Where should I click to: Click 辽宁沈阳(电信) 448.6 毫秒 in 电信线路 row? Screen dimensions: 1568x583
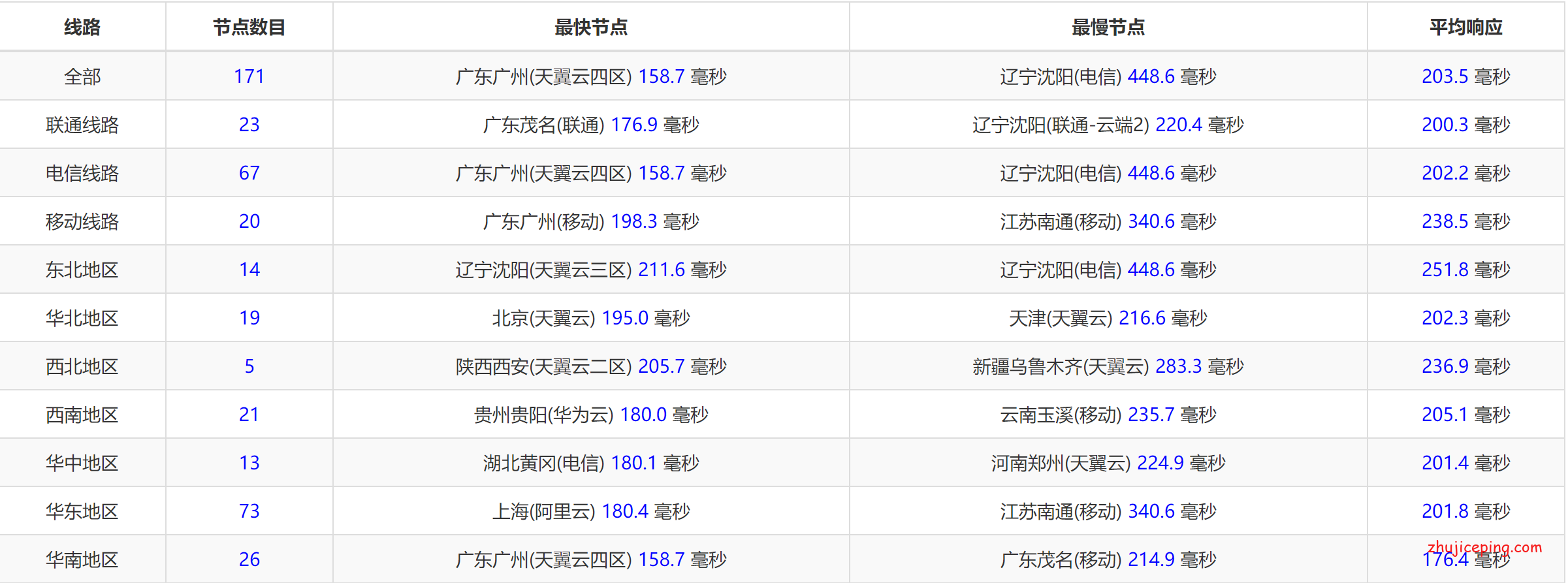1108,173
